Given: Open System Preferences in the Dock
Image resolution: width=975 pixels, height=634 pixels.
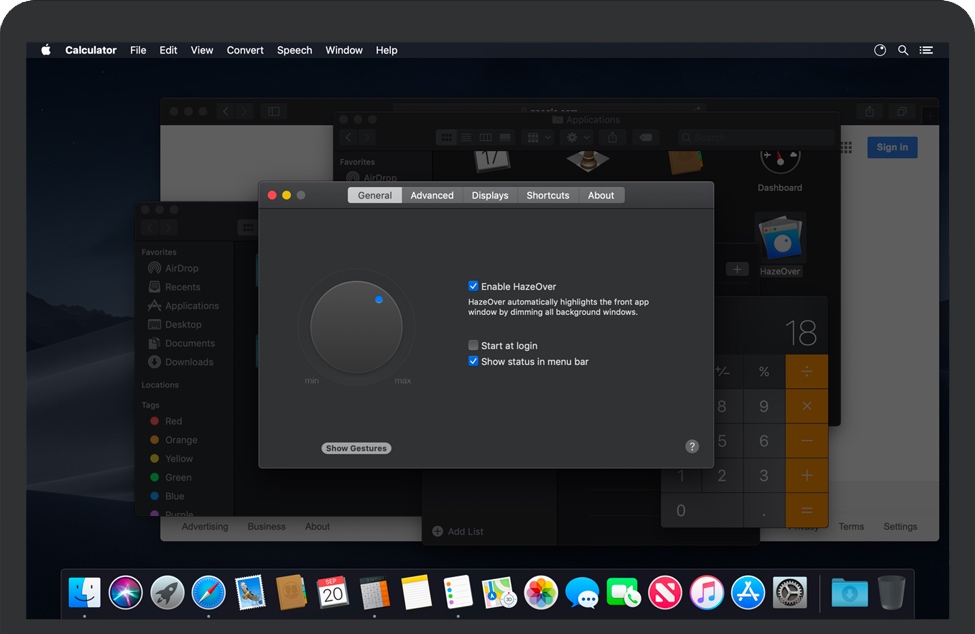Looking at the screenshot, I should click(x=790, y=592).
